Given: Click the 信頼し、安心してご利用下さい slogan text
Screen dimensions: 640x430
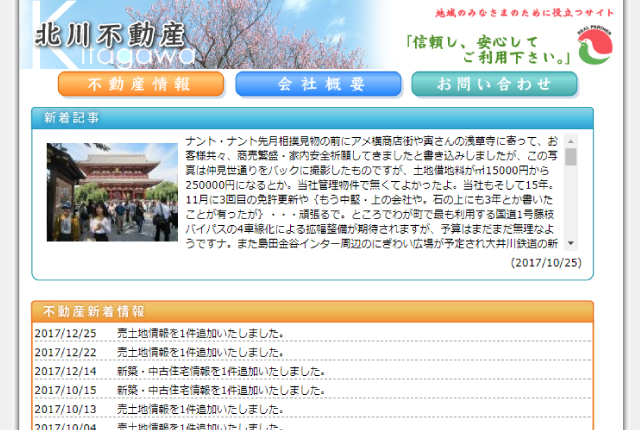Looking at the screenshot, I should click(488, 50).
